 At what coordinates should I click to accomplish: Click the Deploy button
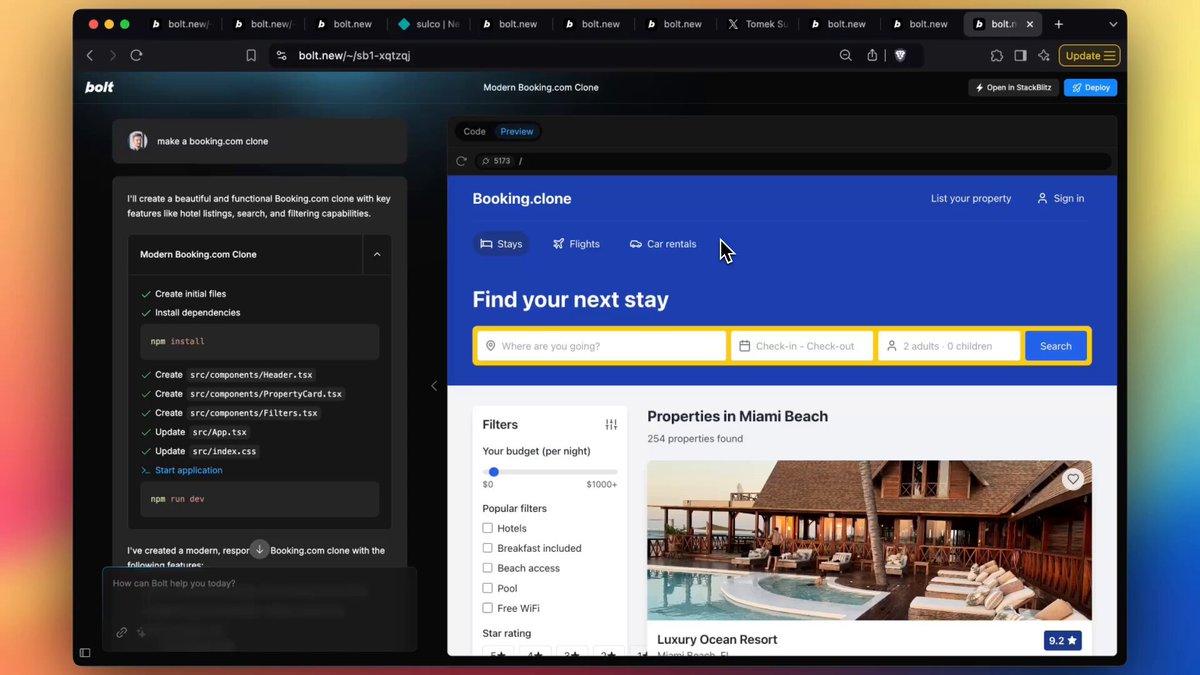pyautogui.click(x=1090, y=87)
